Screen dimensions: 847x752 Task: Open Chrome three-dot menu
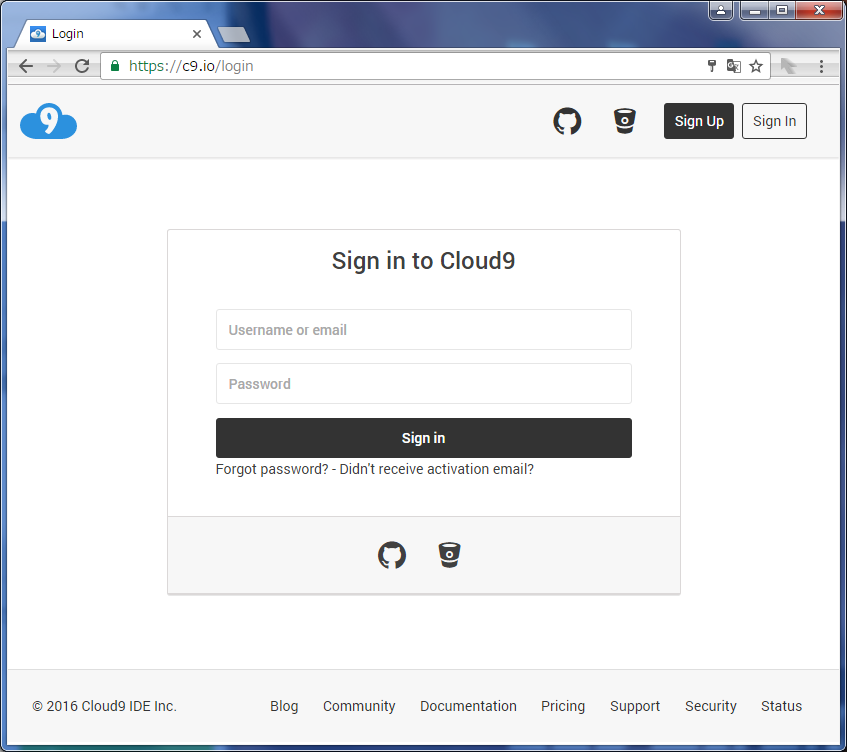(821, 66)
